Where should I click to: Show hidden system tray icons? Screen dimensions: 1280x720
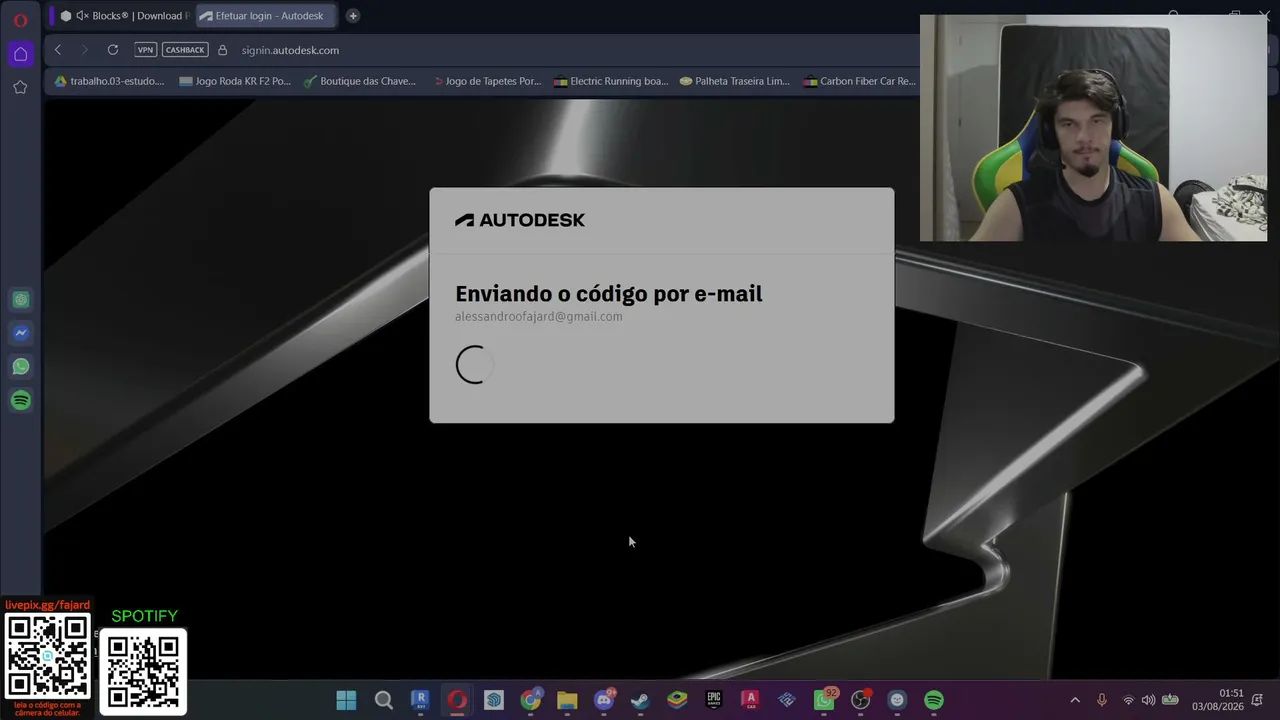point(1075,700)
